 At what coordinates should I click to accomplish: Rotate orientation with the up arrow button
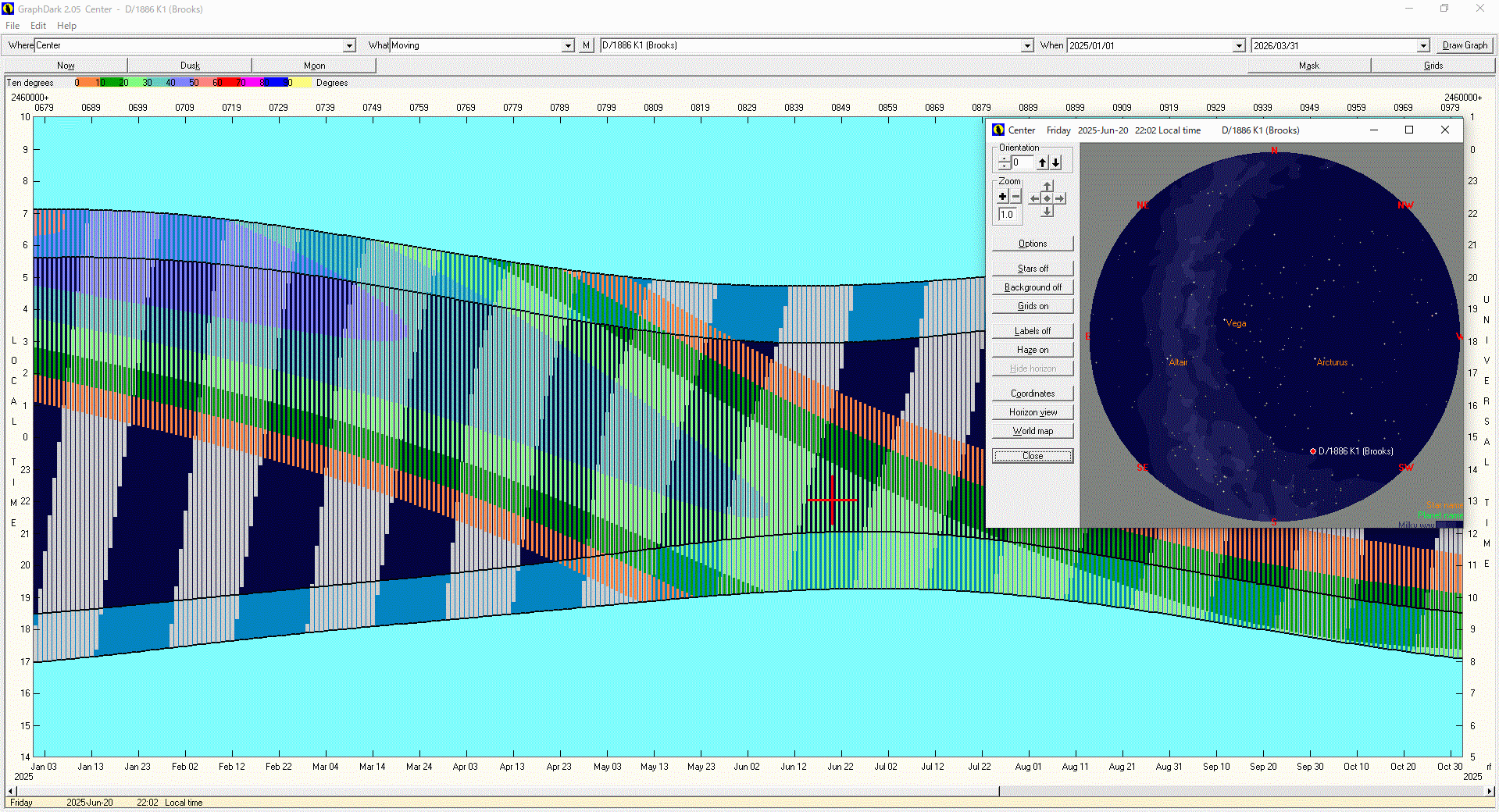(1042, 162)
